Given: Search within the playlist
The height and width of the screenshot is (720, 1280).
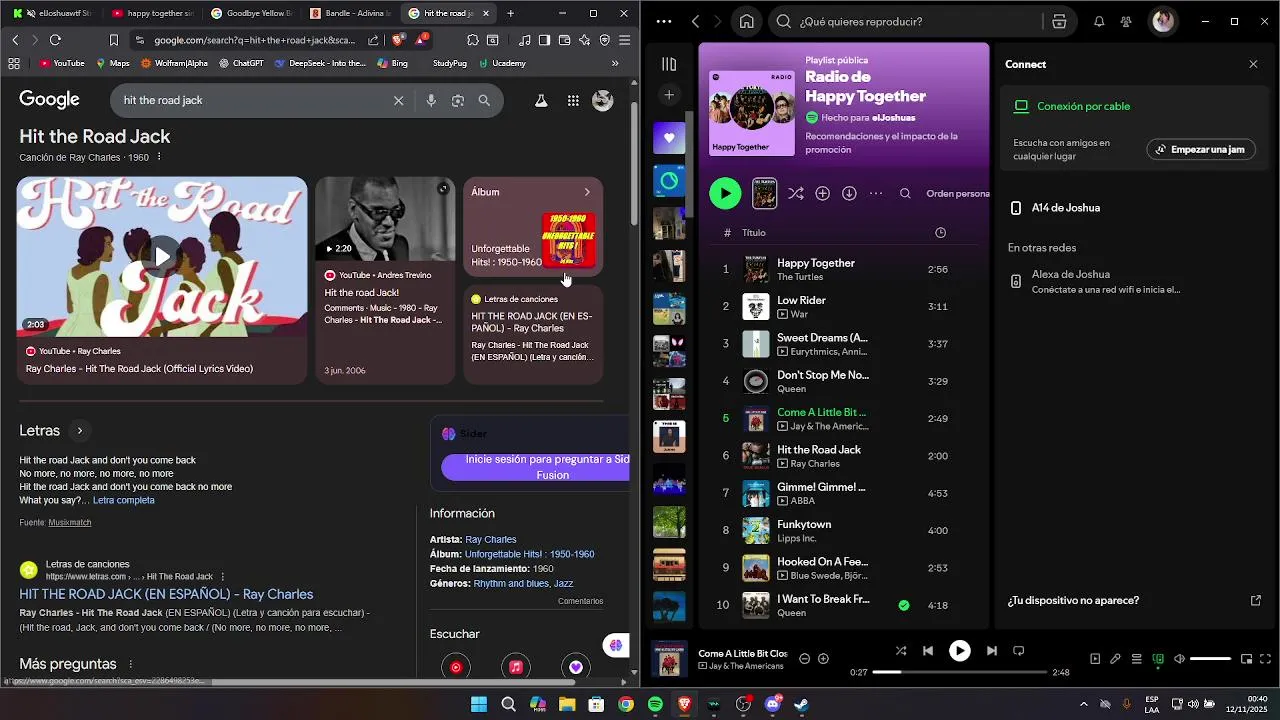Looking at the screenshot, I should 905,193.
